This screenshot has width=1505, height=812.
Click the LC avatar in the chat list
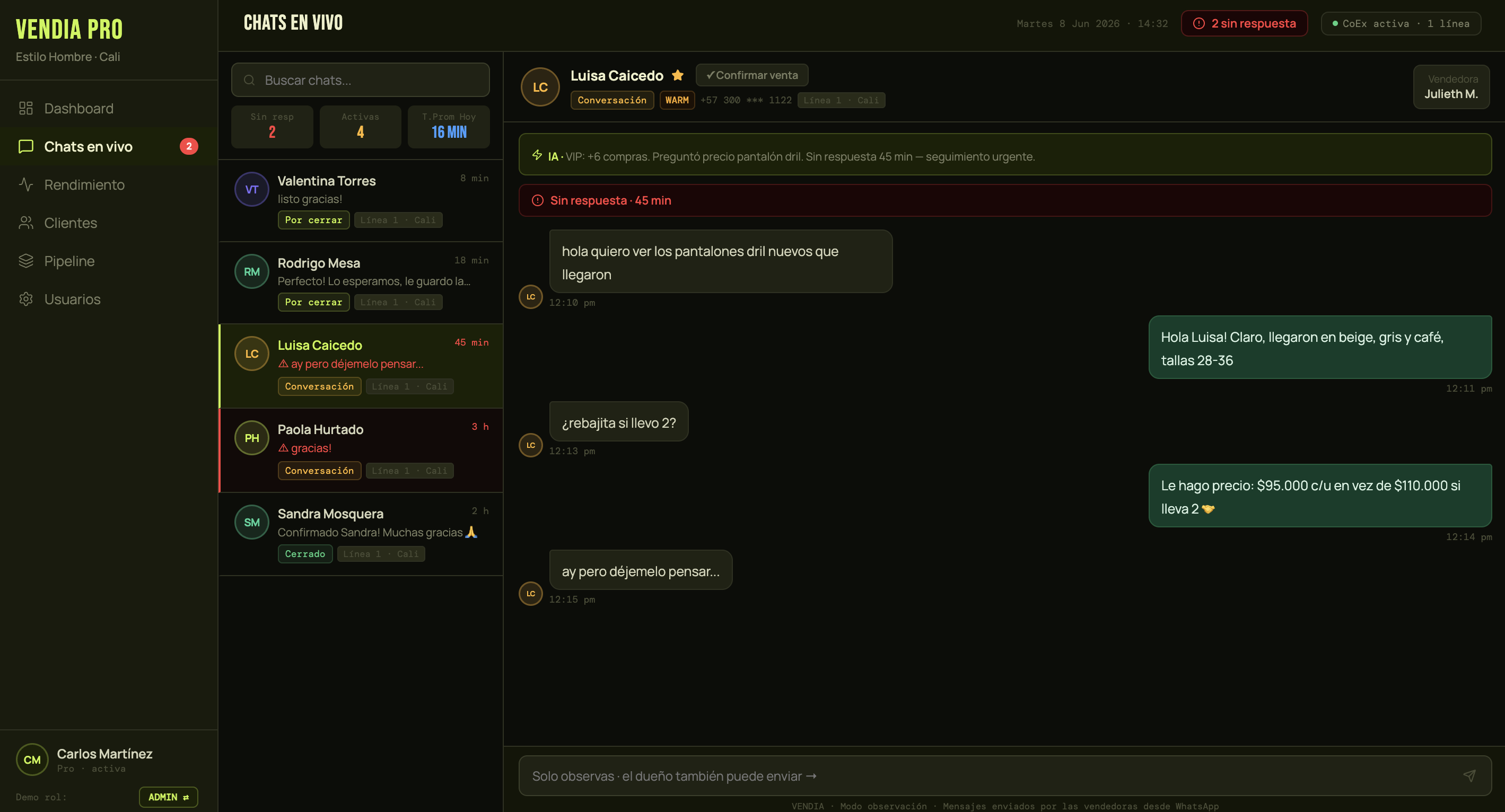[252, 354]
